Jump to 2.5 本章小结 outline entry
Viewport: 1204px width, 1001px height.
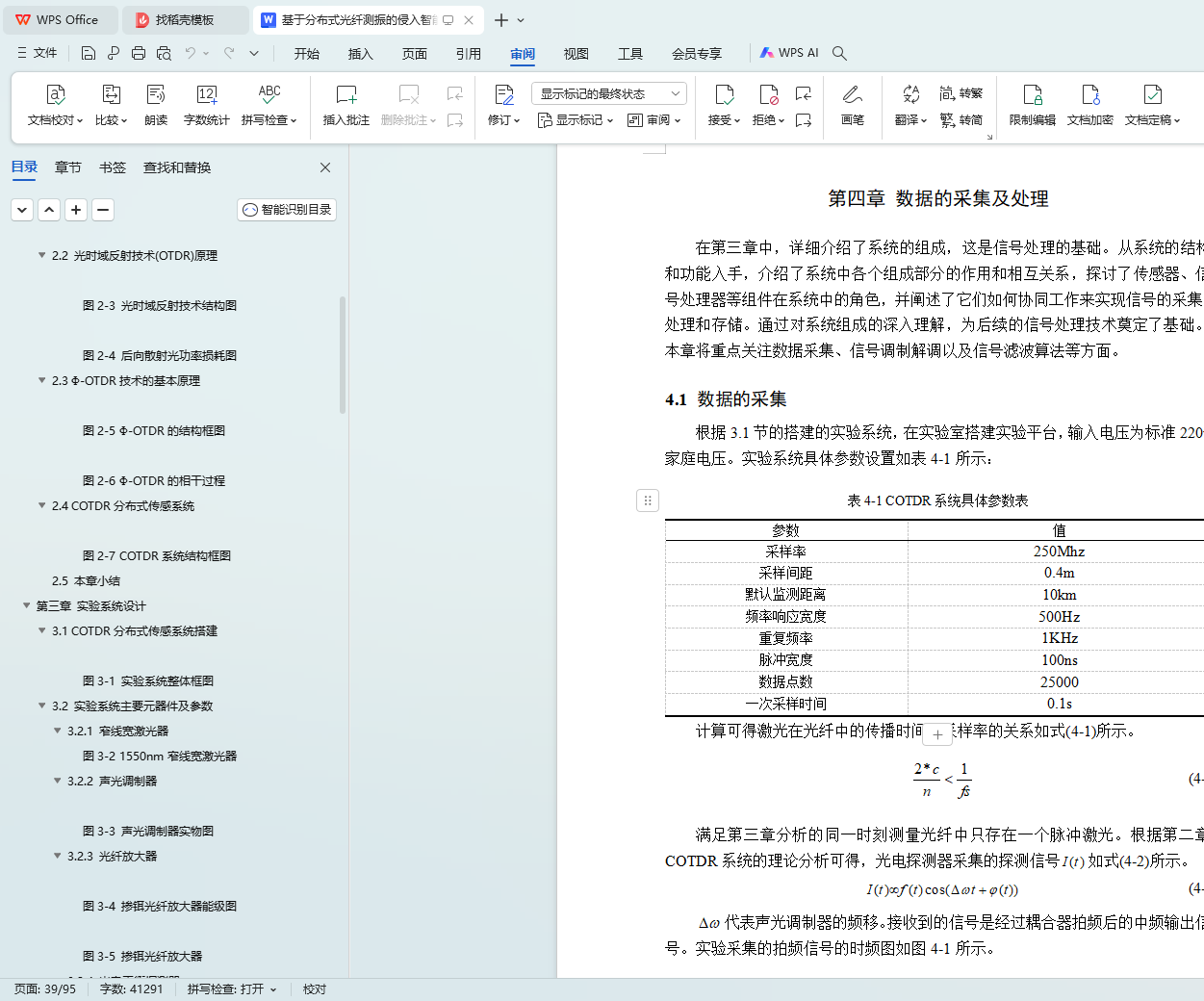click(x=86, y=580)
